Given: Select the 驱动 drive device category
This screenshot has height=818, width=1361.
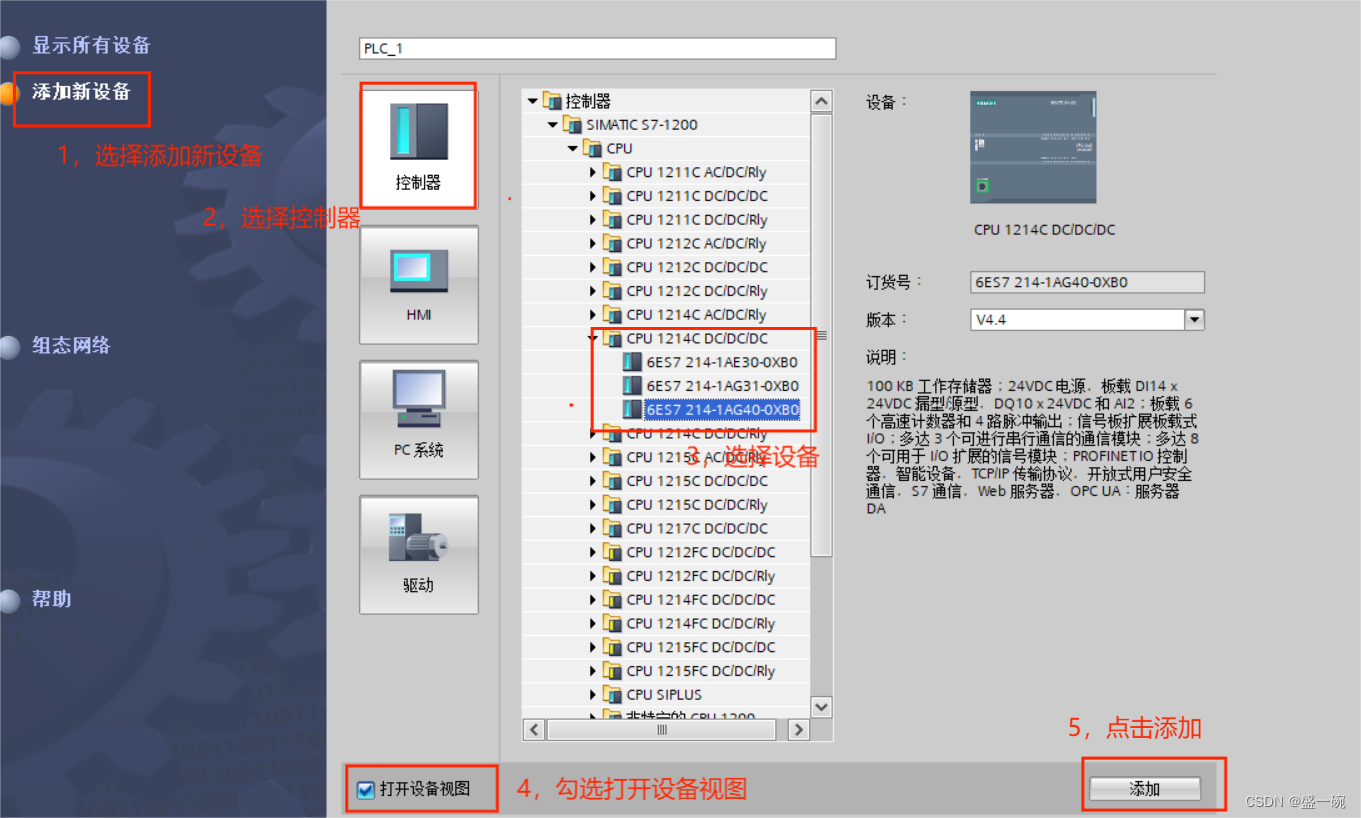Looking at the screenshot, I should tap(418, 555).
